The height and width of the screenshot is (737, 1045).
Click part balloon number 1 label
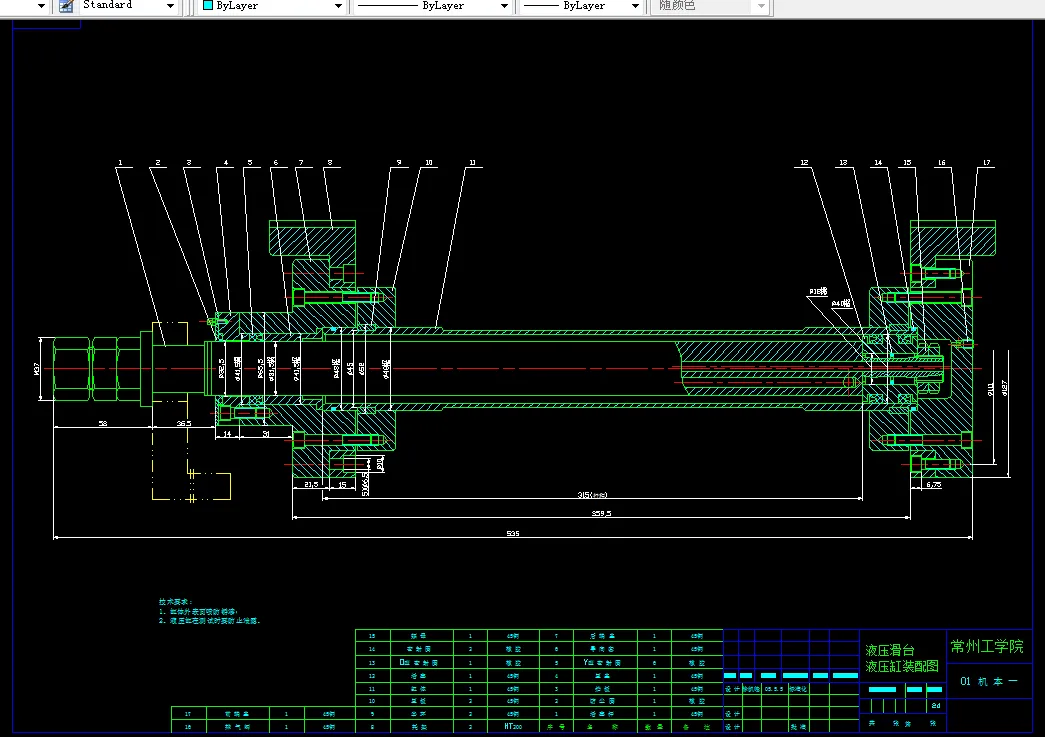[x=120, y=162]
